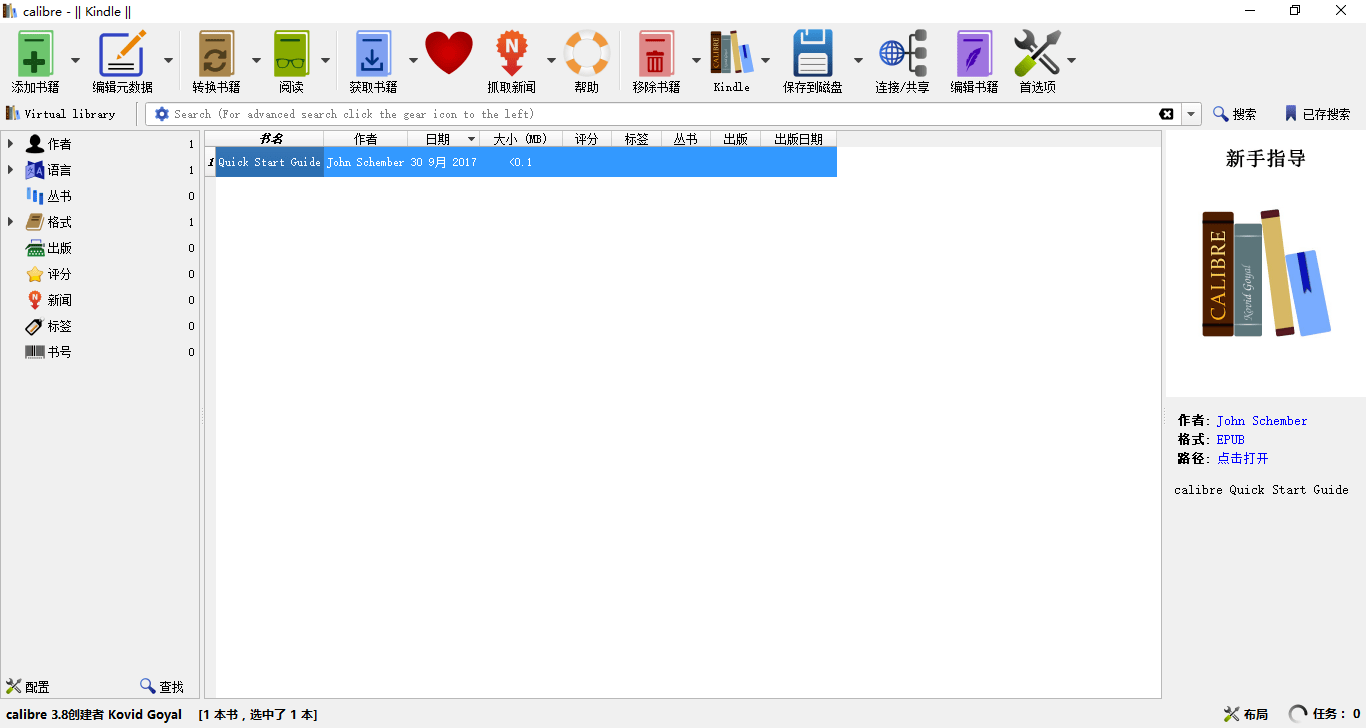Click the 阅读 (View) icon
This screenshot has height=728, width=1366.
click(x=291, y=53)
